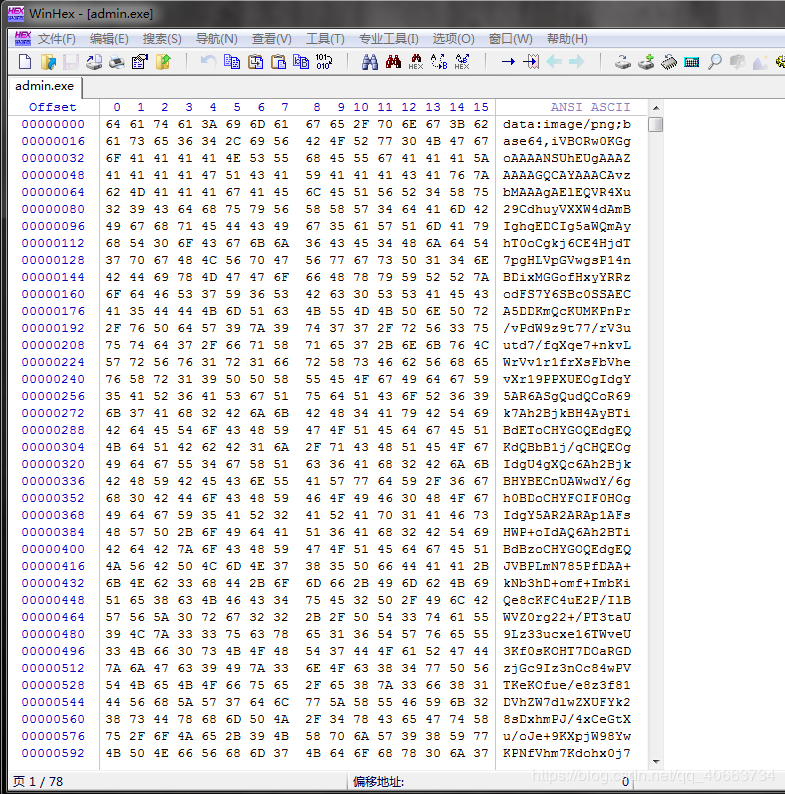Click the offset row 00000256
The height and width of the screenshot is (794, 785).
coord(53,396)
